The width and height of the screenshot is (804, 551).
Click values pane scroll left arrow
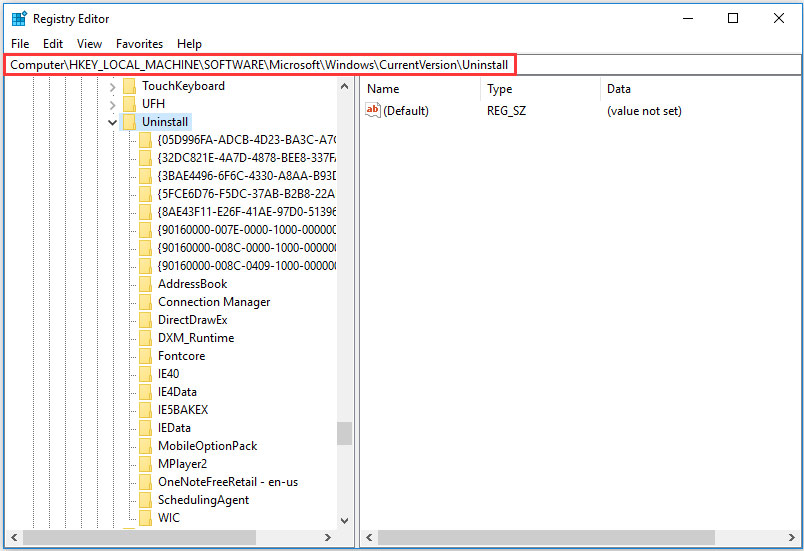tap(369, 538)
